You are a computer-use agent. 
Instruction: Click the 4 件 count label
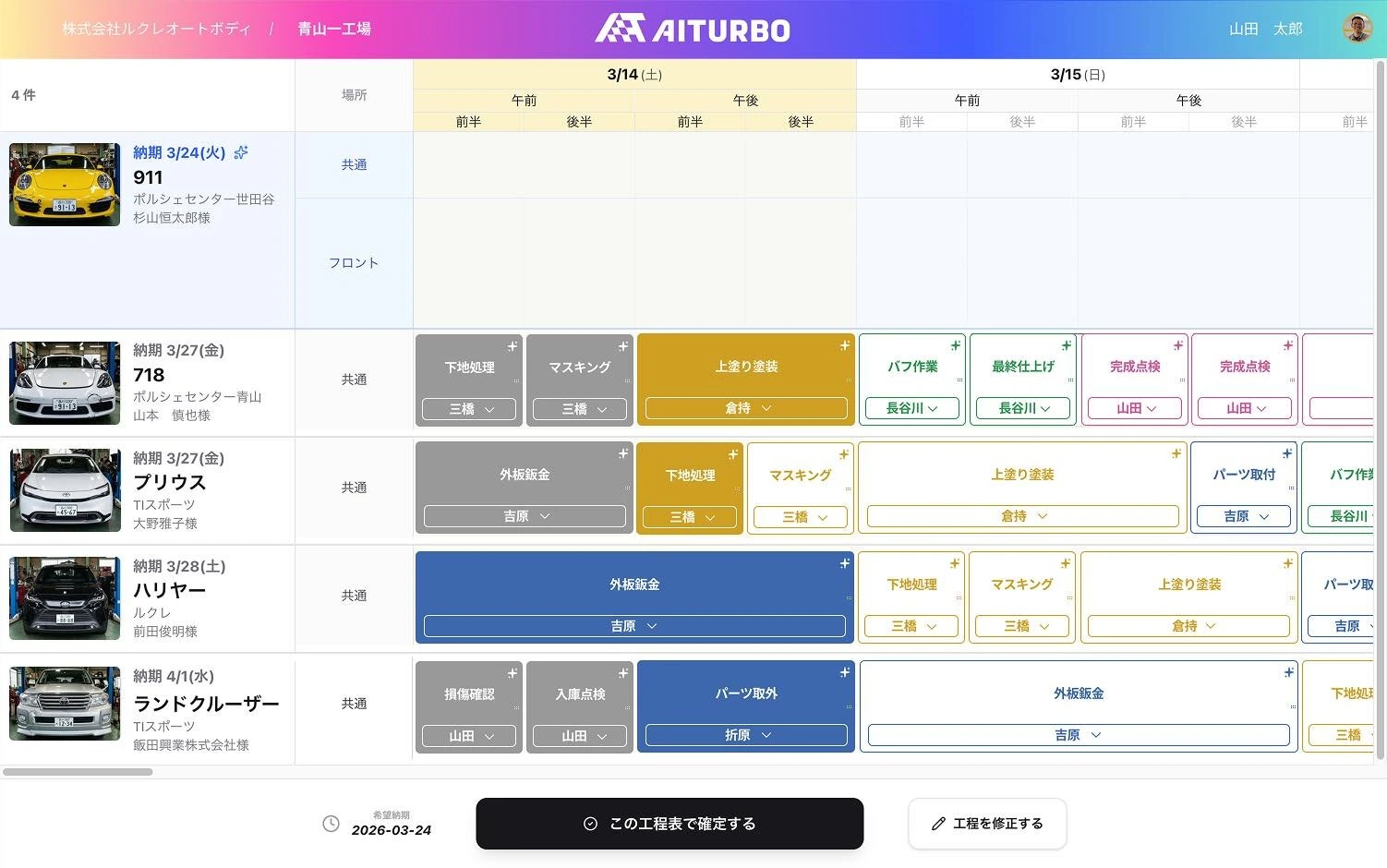tap(24, 95)
